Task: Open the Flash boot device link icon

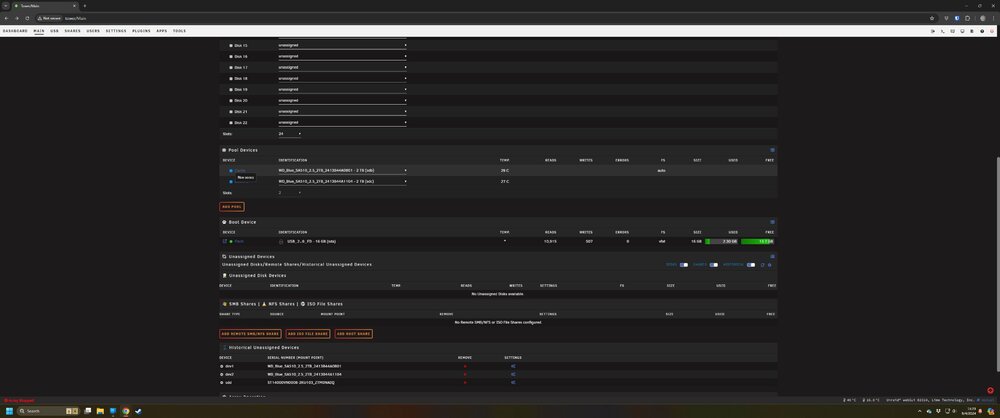Action: coord(224,241)
